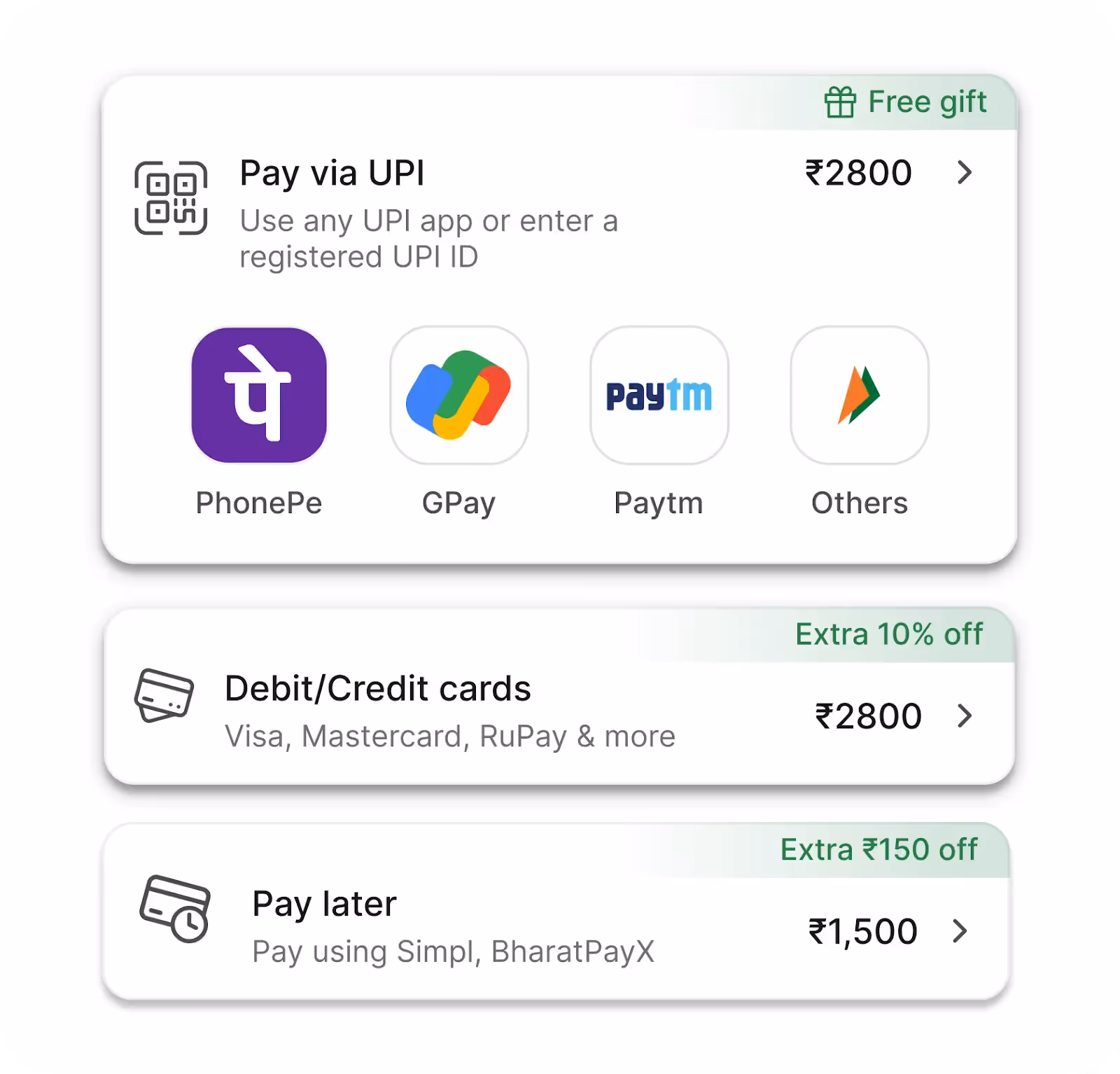Click the Extra ₹150 off banner
This screenshot has height=1074, width=1120.
click(x=878, y=849)
